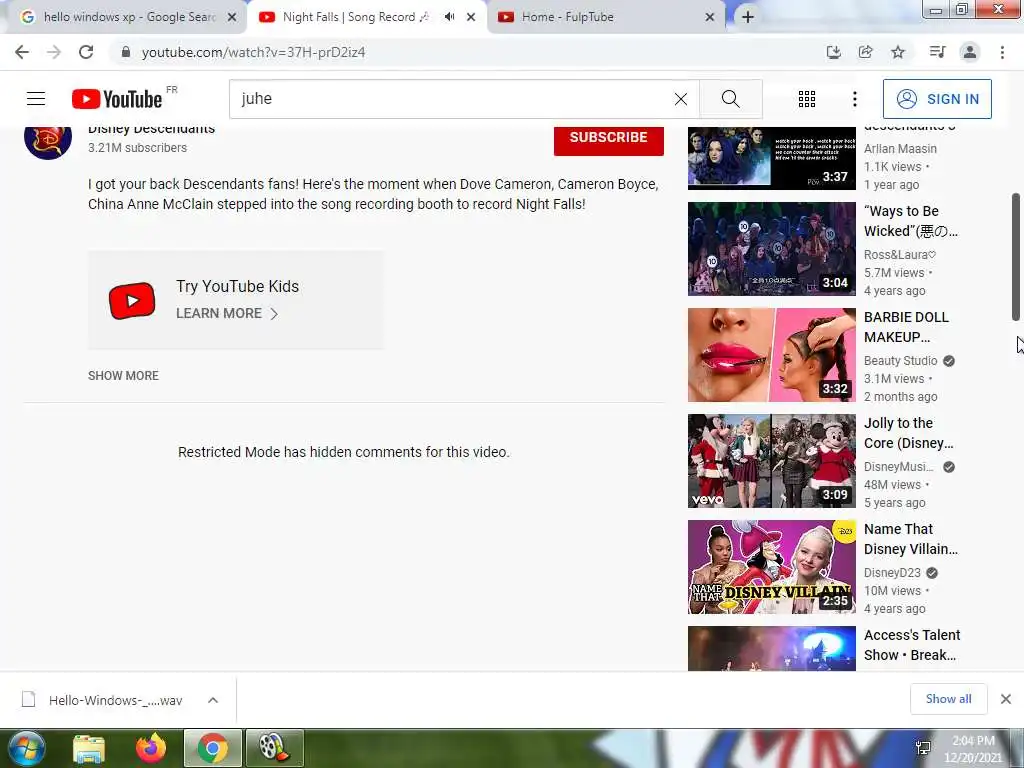Open BARBIE DOLL MAKEUP video thumbnail
The image size is (1024, 768).
coord(771,355)
